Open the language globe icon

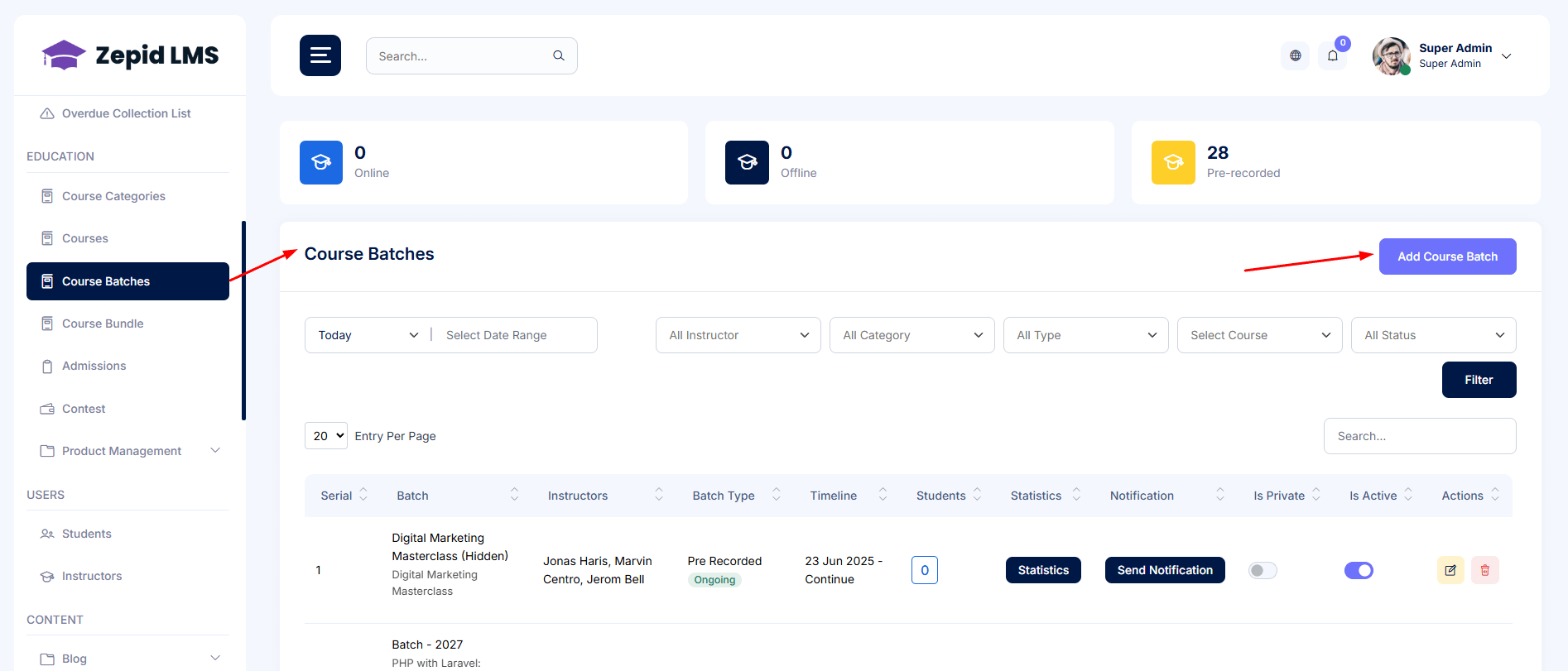(1296, 55)
